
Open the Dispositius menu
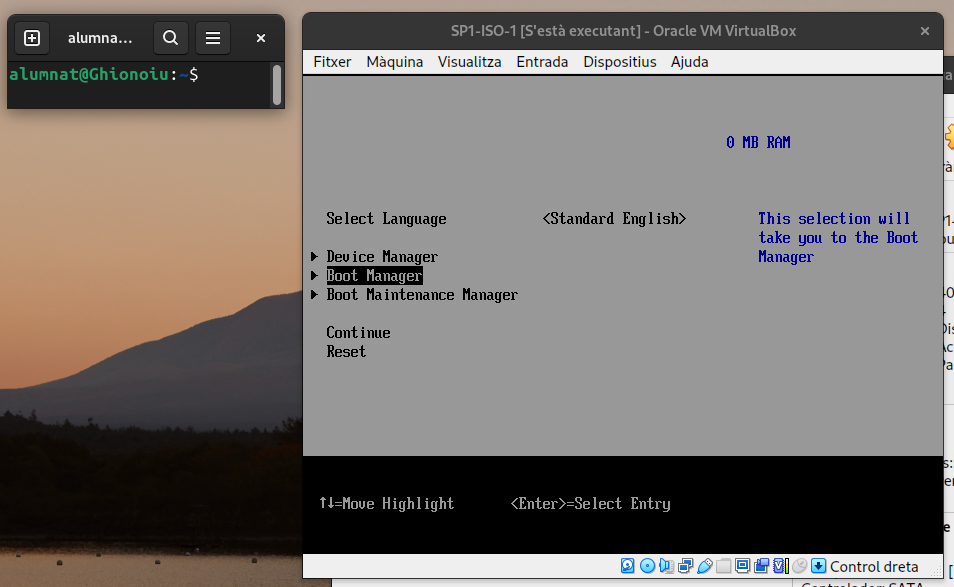click(x=619, y=62)
